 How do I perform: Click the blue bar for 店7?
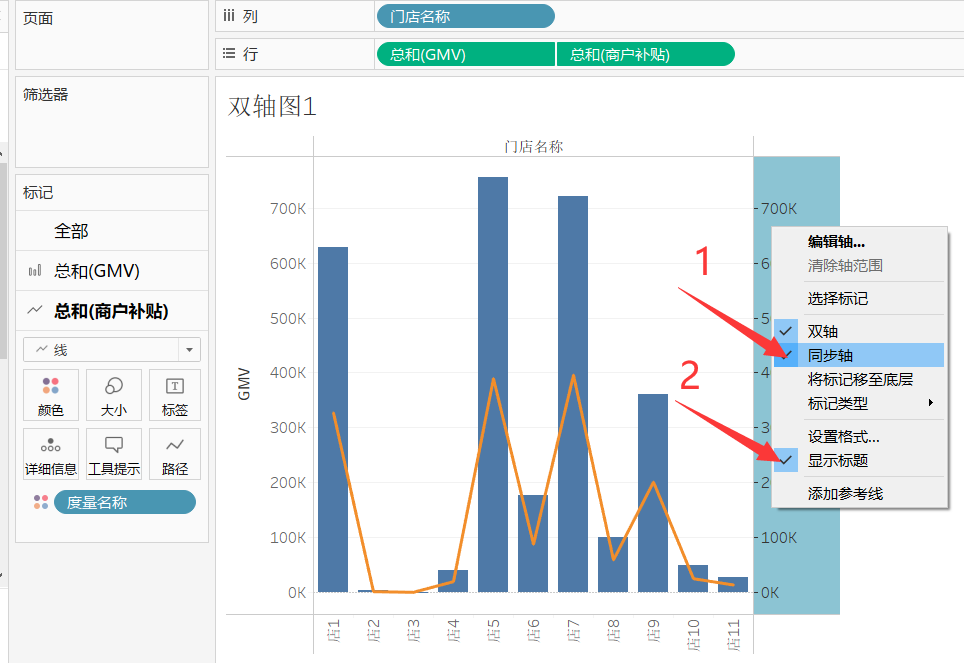[573, 394]
